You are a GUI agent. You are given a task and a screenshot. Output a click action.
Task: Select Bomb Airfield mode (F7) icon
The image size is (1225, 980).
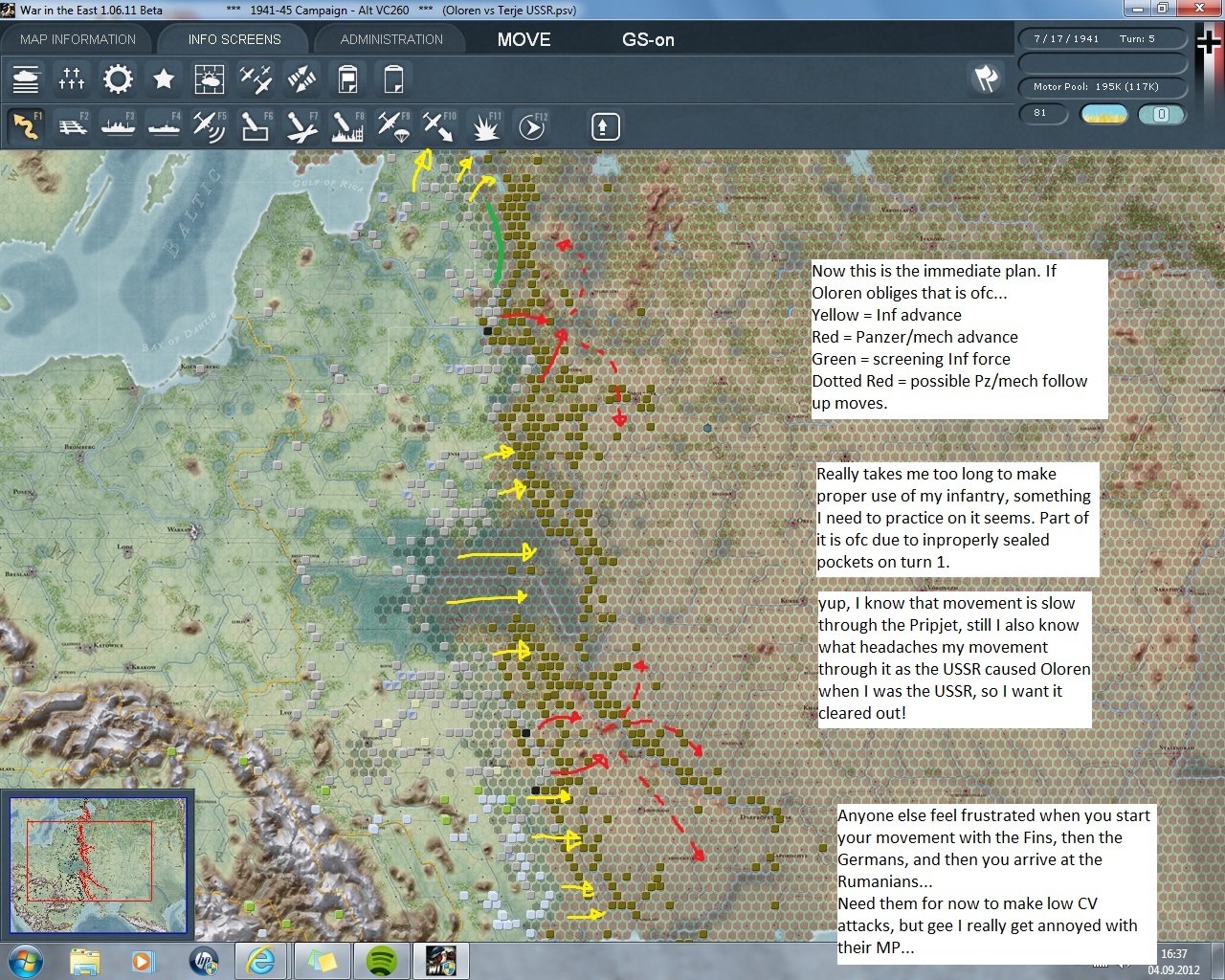point(301,126)
